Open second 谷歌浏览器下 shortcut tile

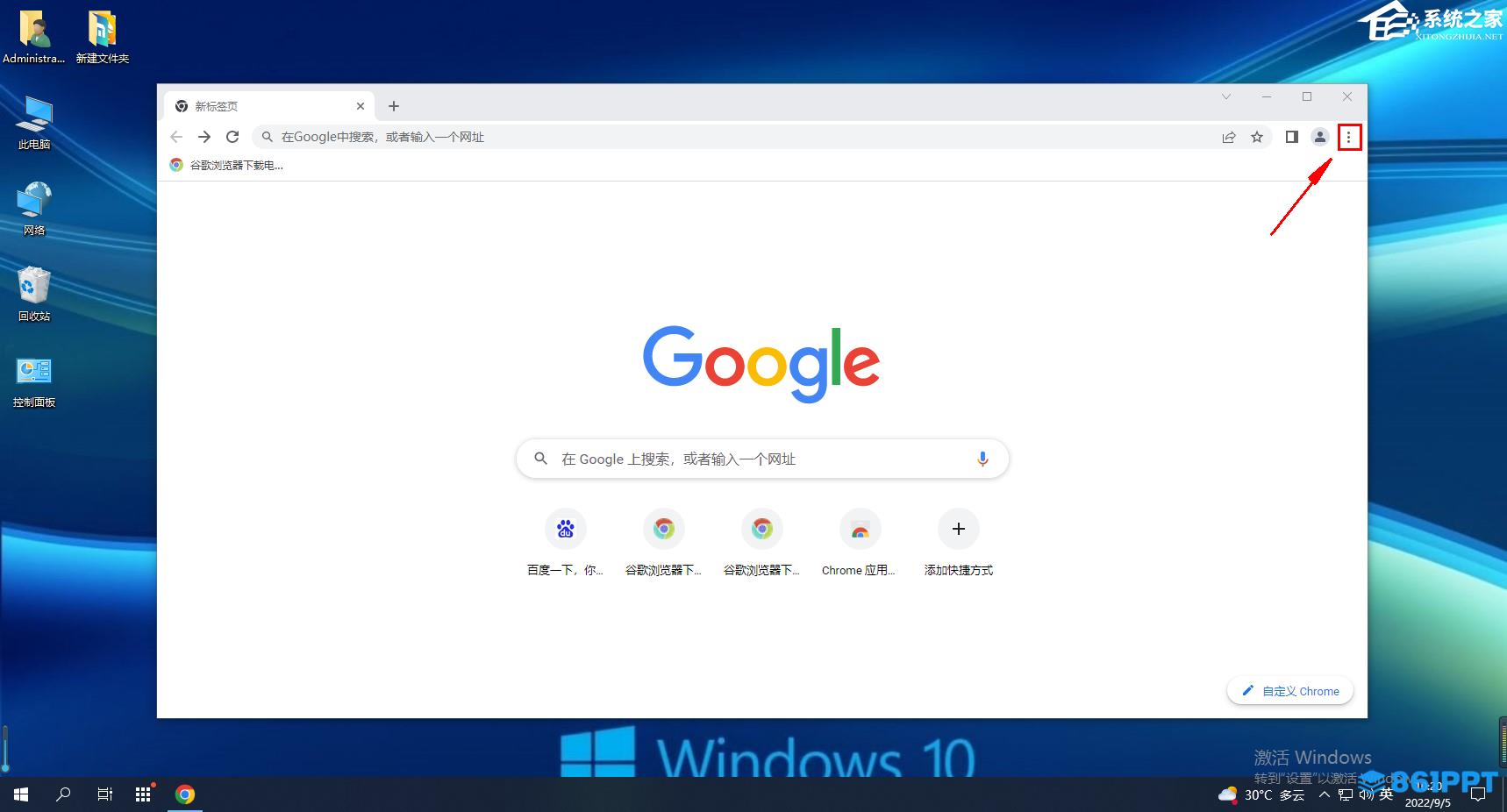pyautogui.click(x=762, y=544)
